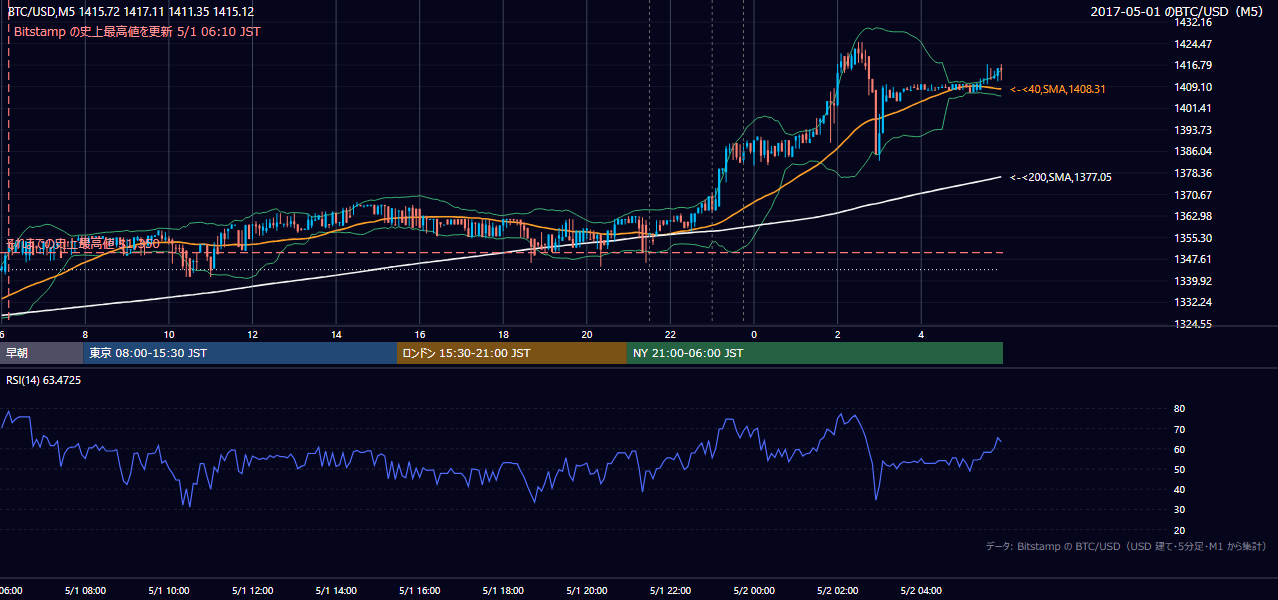Click the 40 SMA 1408.31 label
The width and height of the screenshot is (1278, 600).
pyautogui.click(x=1058, y=90)
